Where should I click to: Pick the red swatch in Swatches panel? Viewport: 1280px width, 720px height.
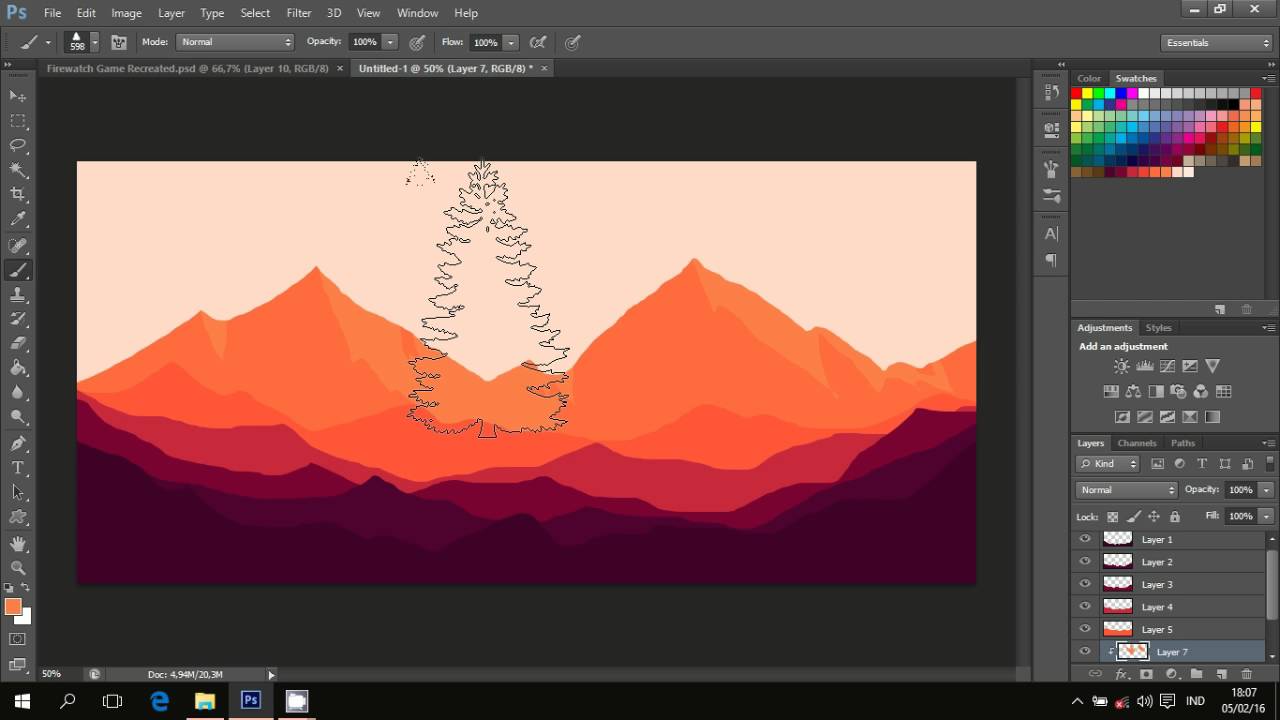tap(1077, 93)
